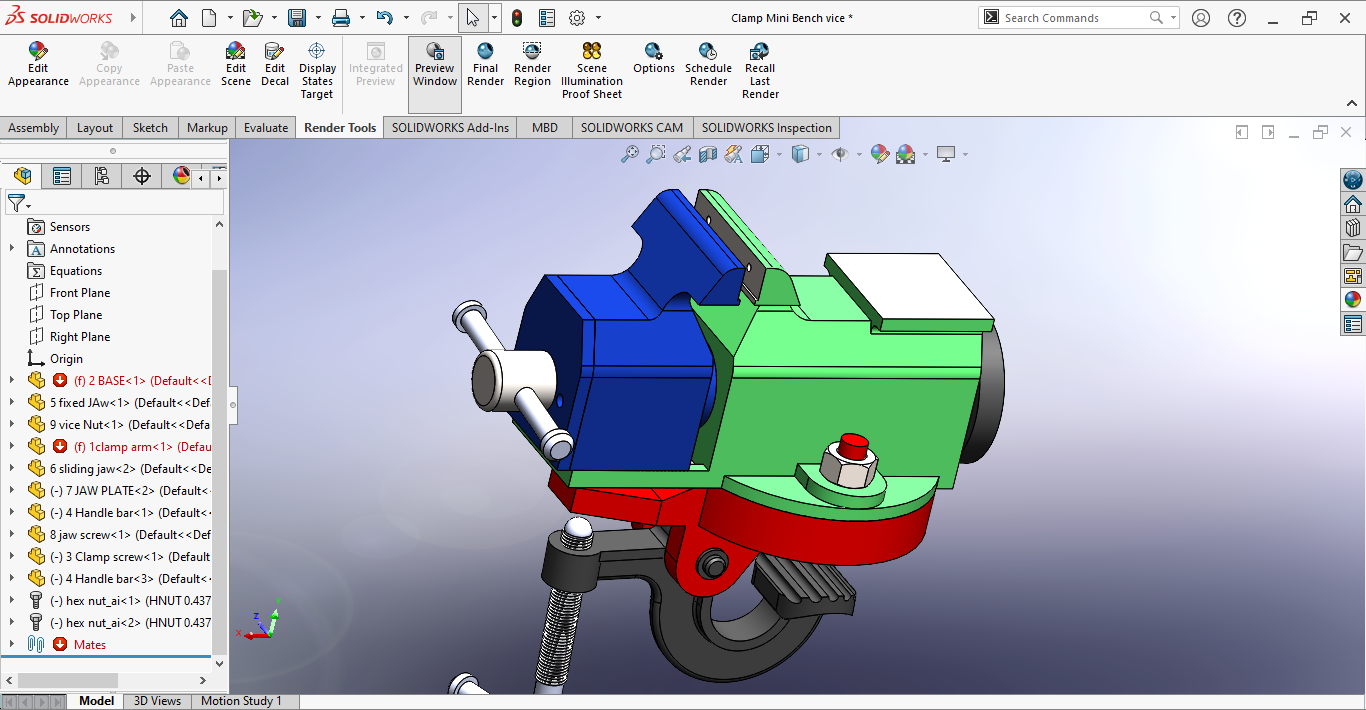This screenshot has height=710, width=1366.
Task: Click the Search Commands input field
Action: [x=1070, y=18]
